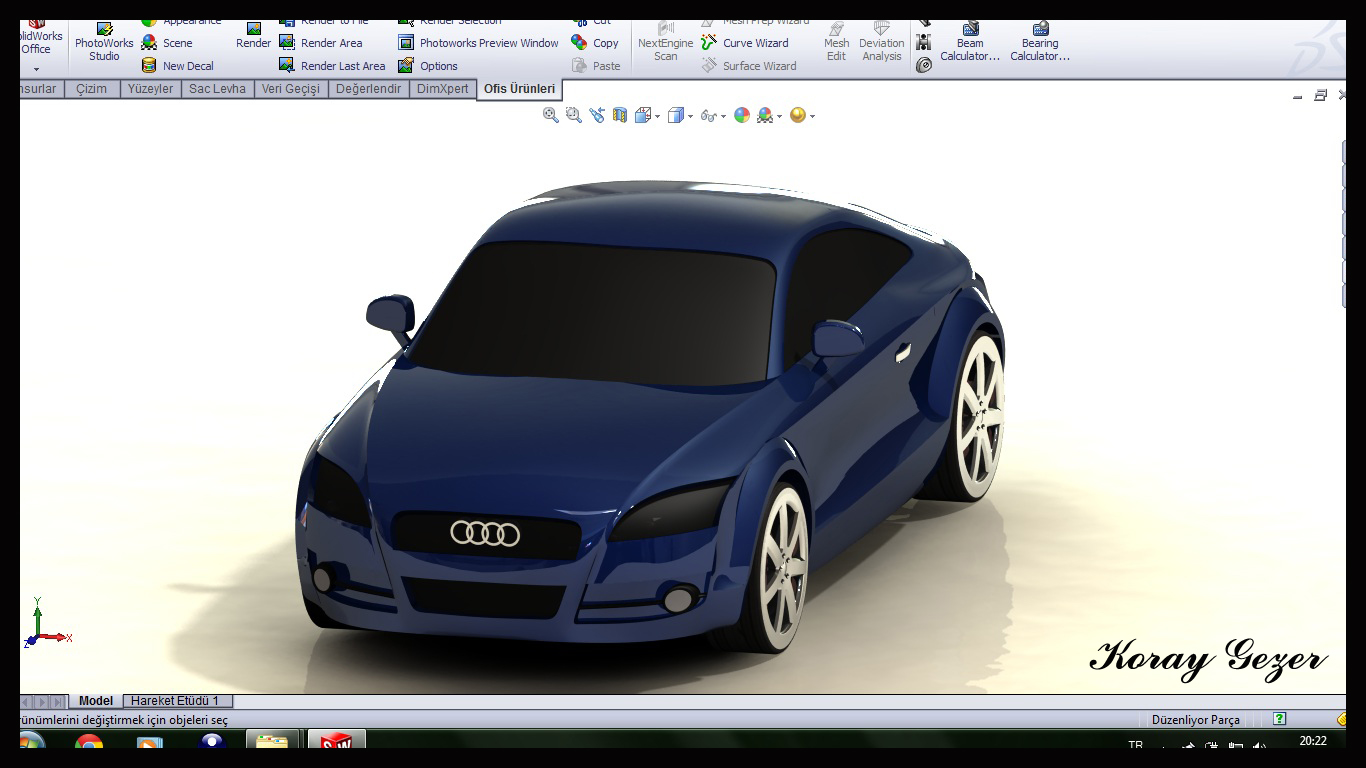The width and height of the screenshot is (1366, 768).
Task: Choose Render Last Area
Action: coord(331,66)
